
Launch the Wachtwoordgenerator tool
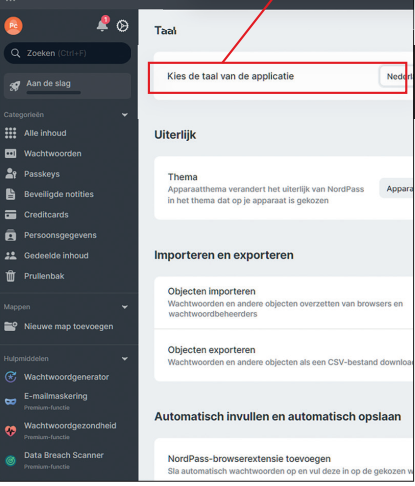(x=66, y=377)
